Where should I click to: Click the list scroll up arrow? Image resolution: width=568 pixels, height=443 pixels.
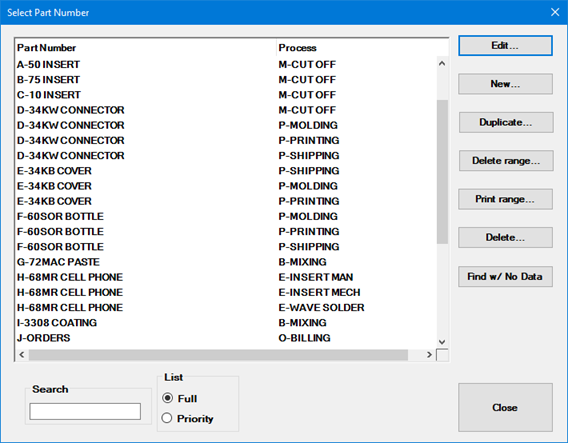(x=442, y=64)
